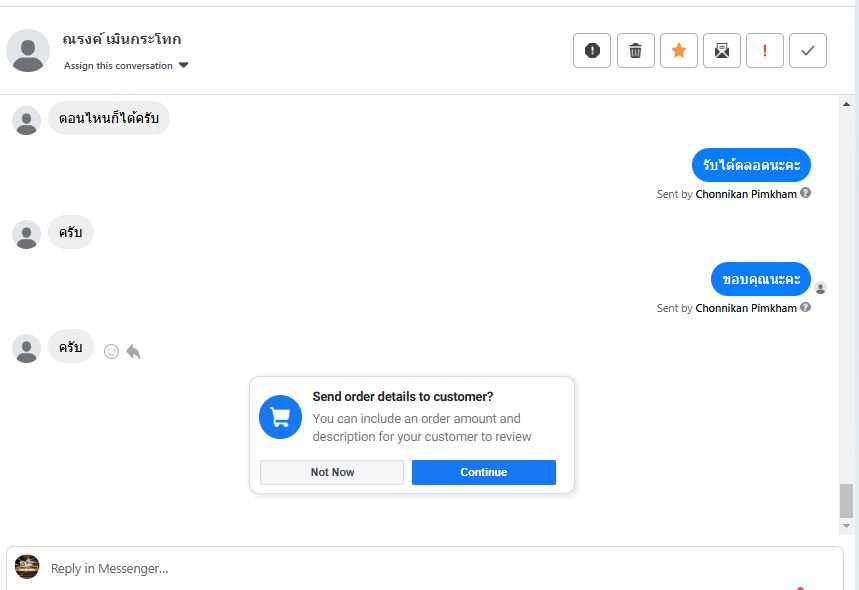Click the scrollbar up arrow
This screenshot has width=859, height=590.
pyautogui.click(x=846, y=104)
